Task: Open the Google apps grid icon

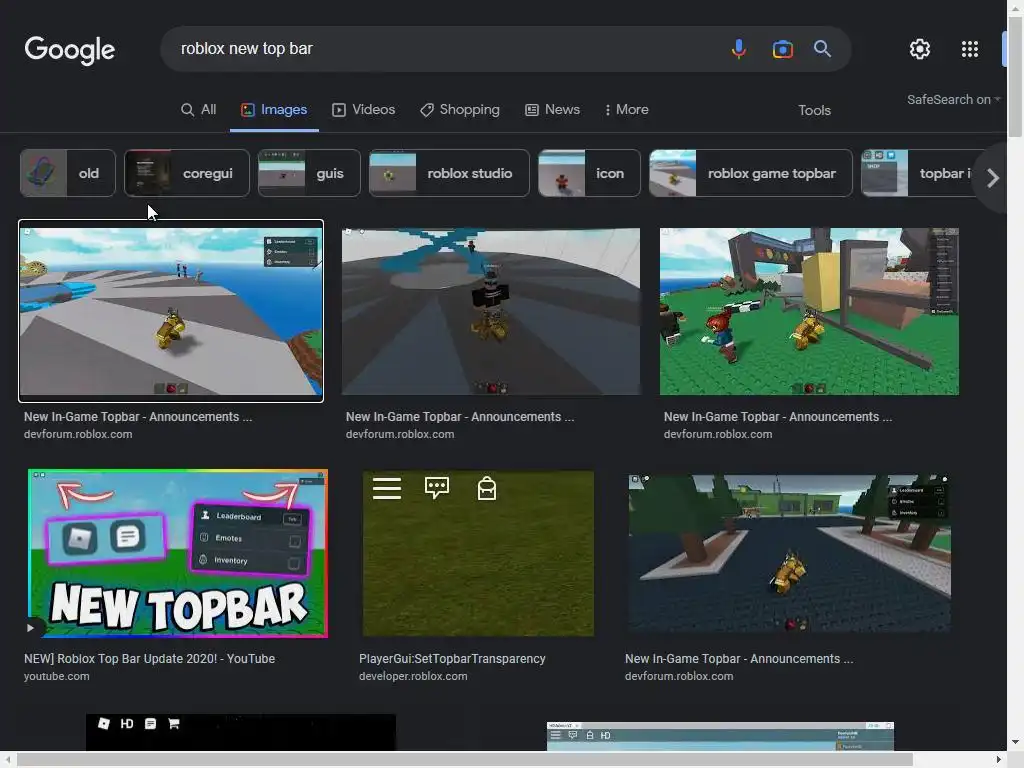Action: coord(970,49)
